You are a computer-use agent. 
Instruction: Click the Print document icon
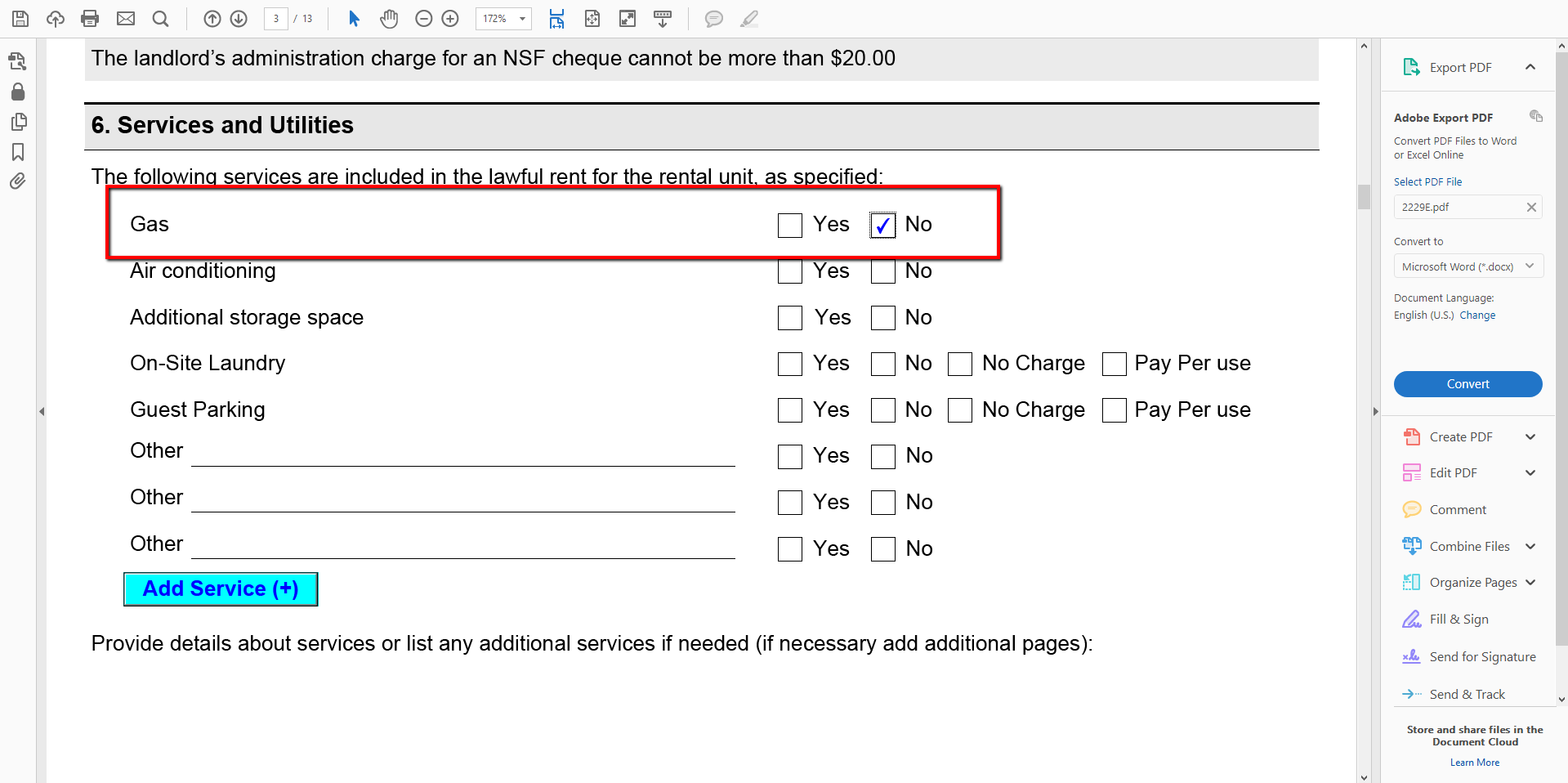pos(90,19)
